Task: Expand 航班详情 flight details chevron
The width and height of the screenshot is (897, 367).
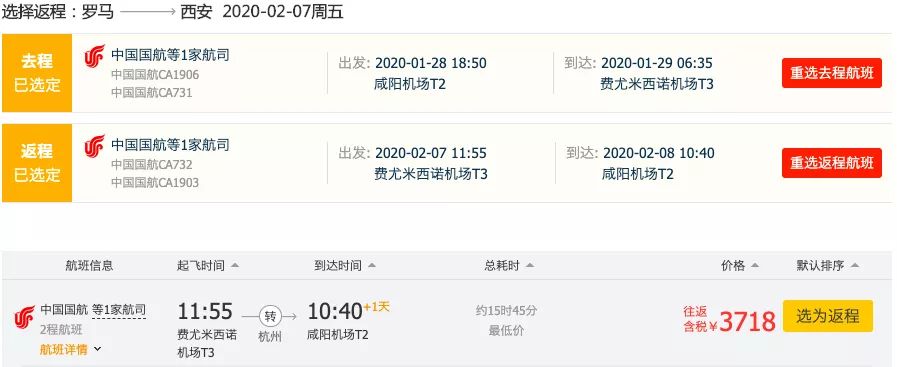Action: tap(97, 349)
